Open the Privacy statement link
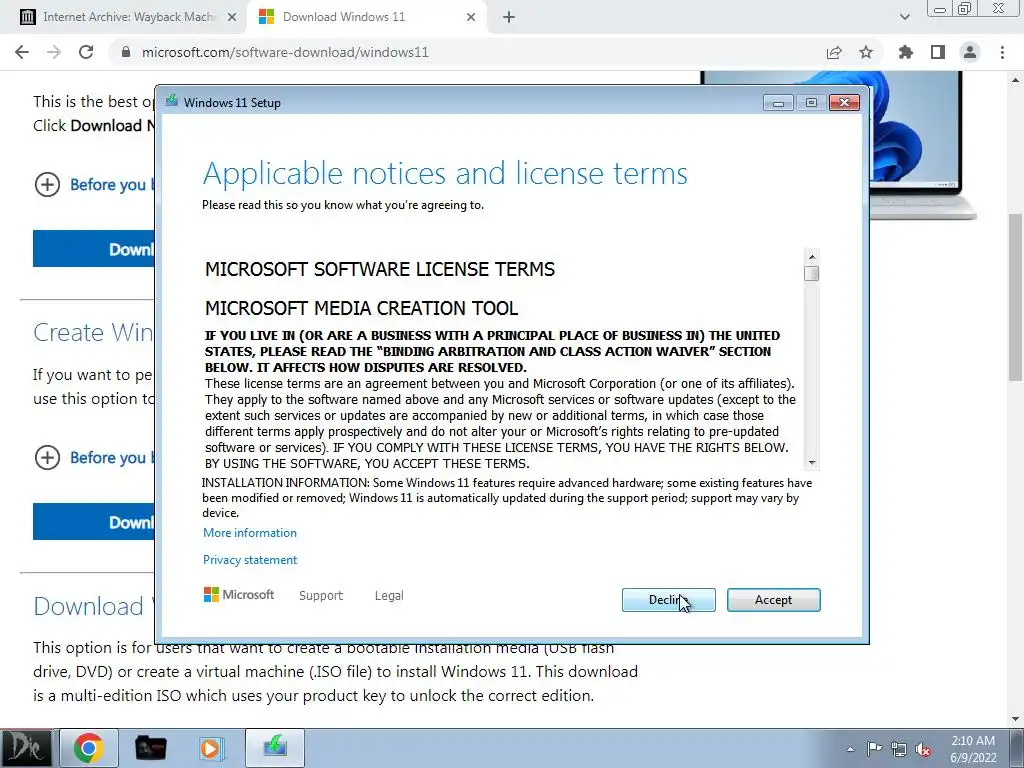 [249, 560]
